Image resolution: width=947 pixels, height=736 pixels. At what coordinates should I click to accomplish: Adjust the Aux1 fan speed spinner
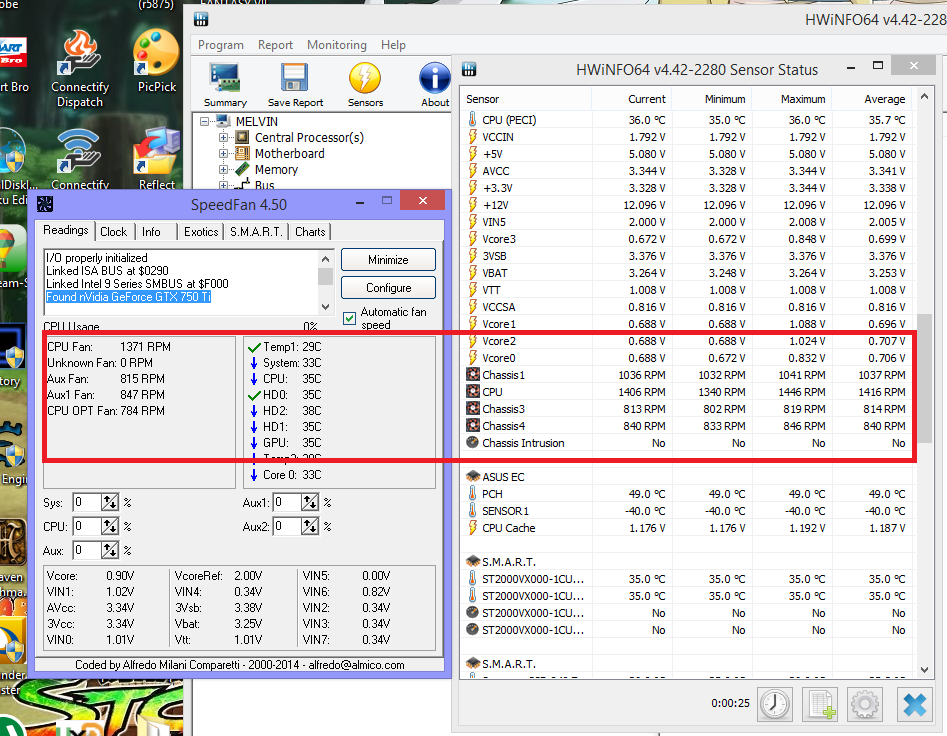[x=310, y=502]
